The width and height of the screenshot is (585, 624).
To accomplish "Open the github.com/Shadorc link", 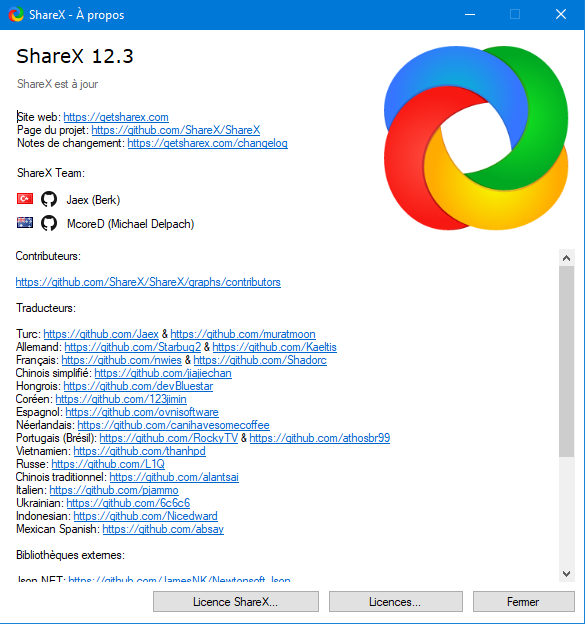I will (260, 360).
